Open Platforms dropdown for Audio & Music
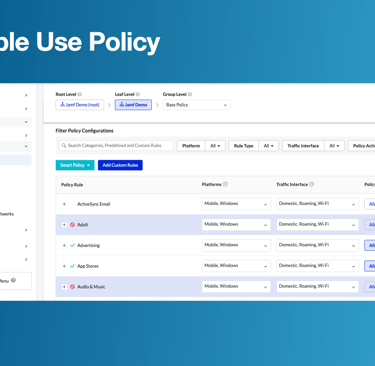This screenshot has height=366, width=375. click(x=236, y=287)
